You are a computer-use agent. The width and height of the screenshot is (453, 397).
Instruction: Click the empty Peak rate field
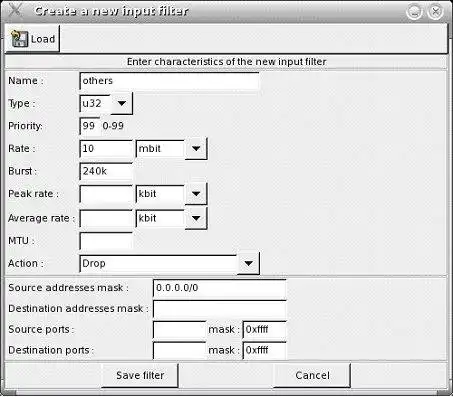[x=106, y=194]
